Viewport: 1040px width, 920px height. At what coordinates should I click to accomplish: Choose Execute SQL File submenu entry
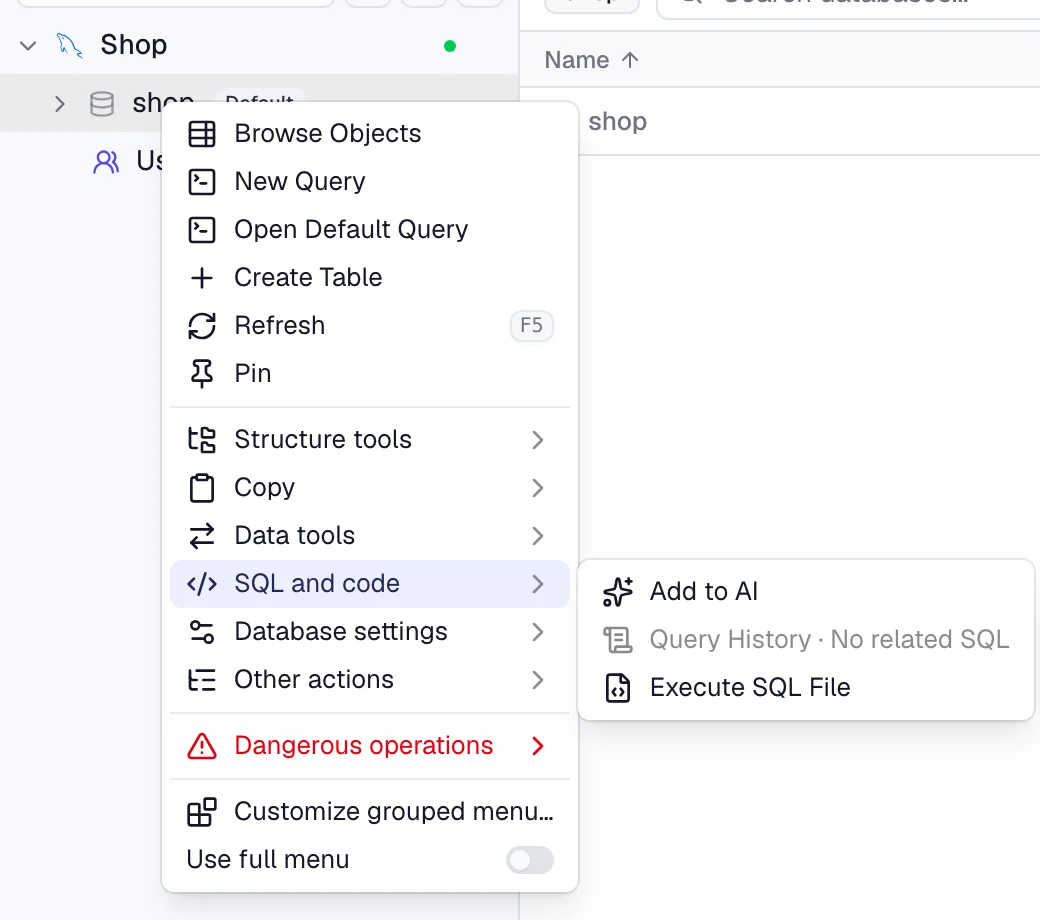806,688
